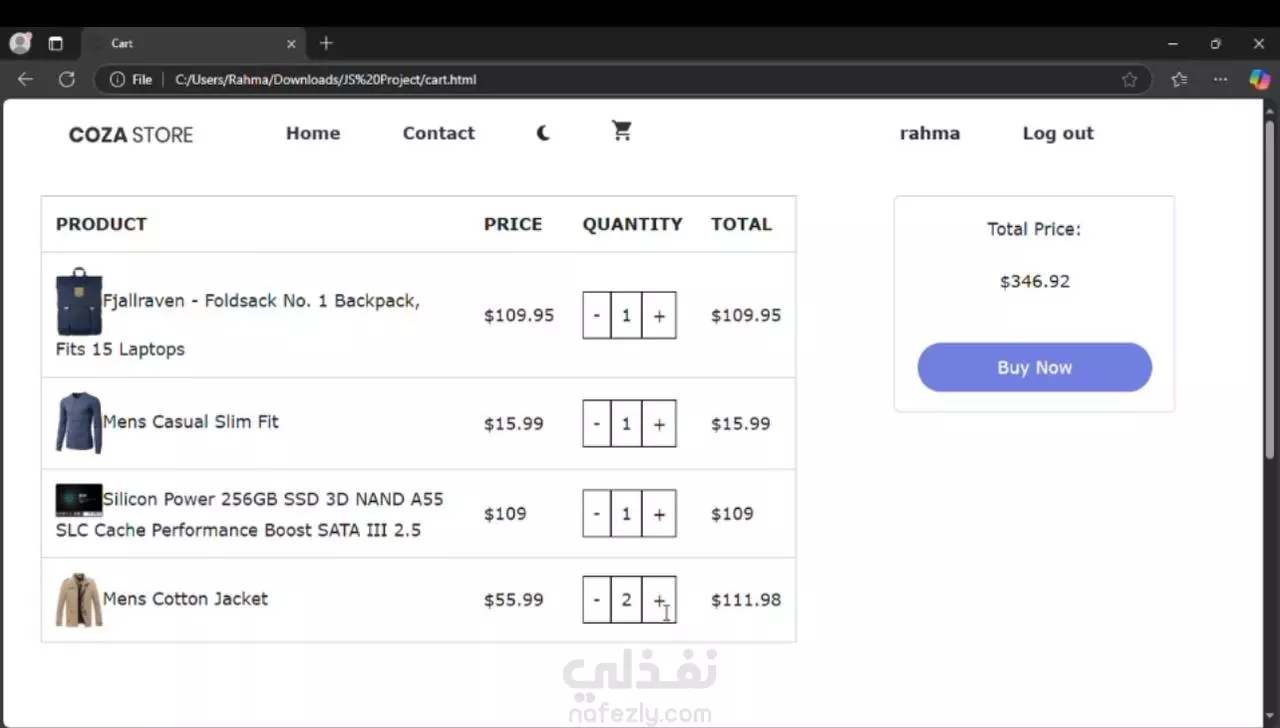Click the Mens Casual Slim Fit name
The width and height of the screenshot is (1280, 728).
pyautogui.click(x=191, y=422)
